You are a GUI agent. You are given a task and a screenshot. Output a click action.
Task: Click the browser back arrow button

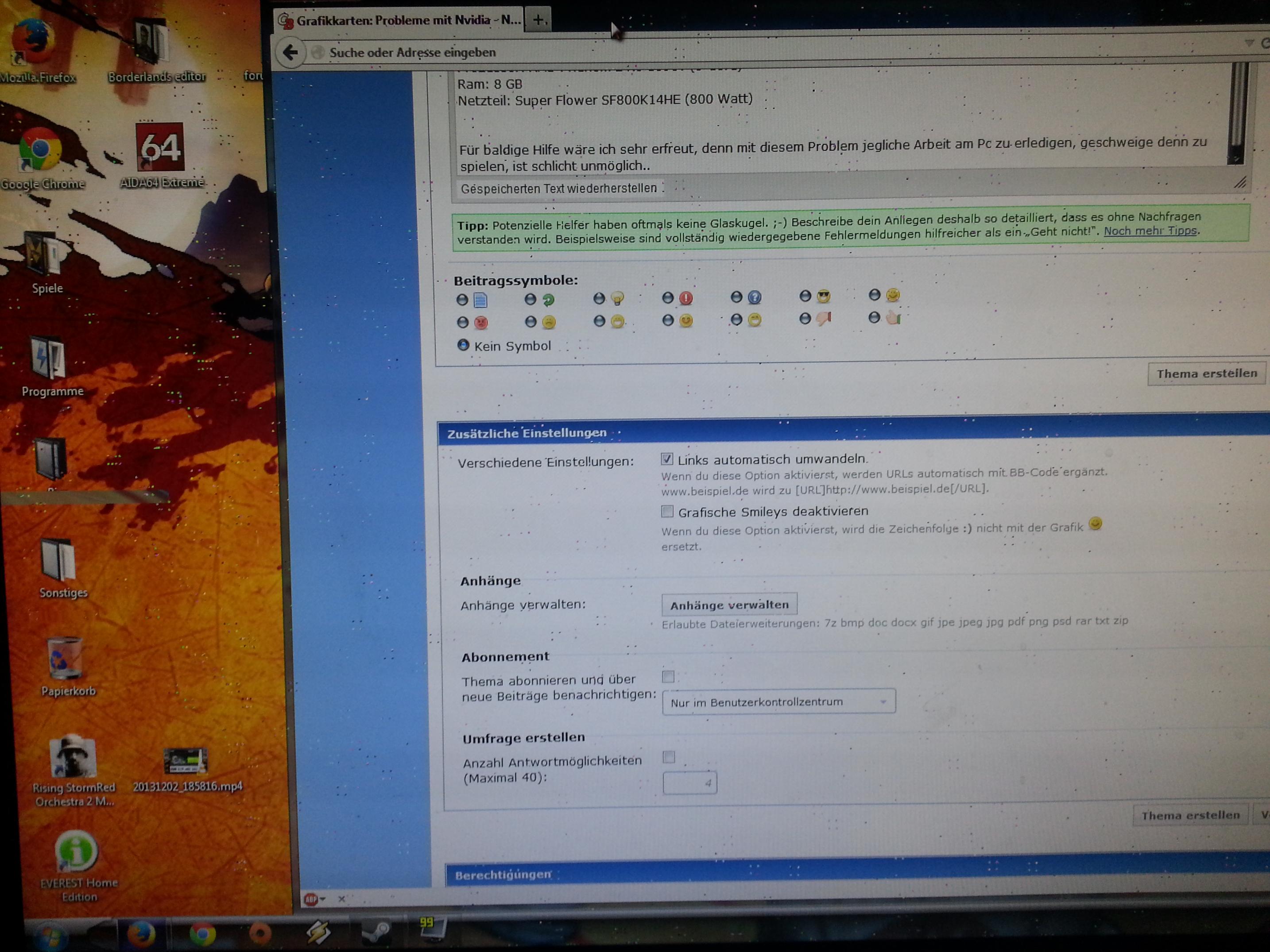point(290,53)
